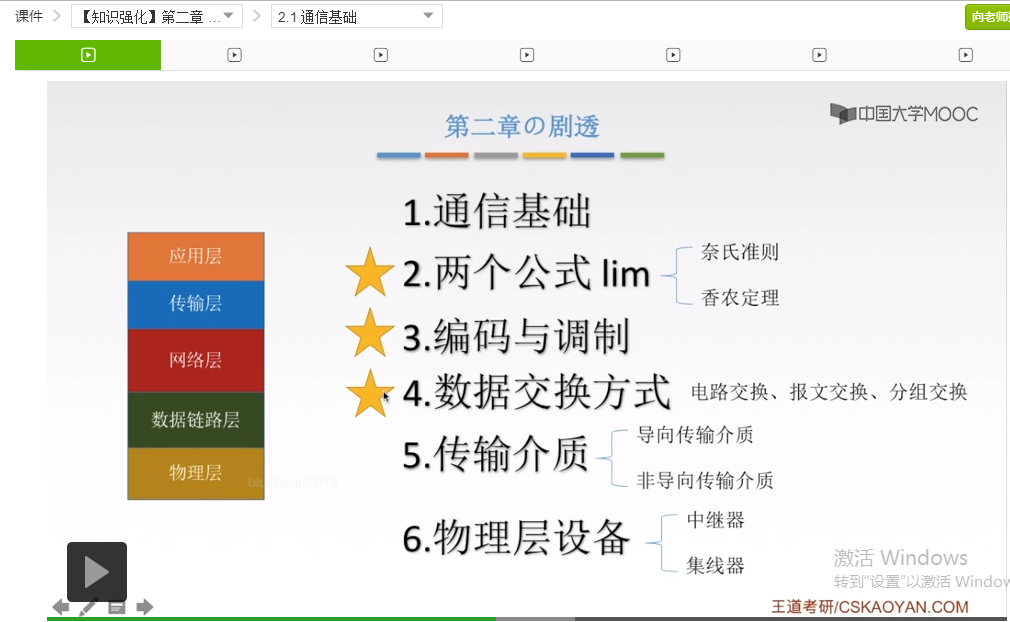
Task: Seek along the video progress bar
Action: tap(528, 619)
